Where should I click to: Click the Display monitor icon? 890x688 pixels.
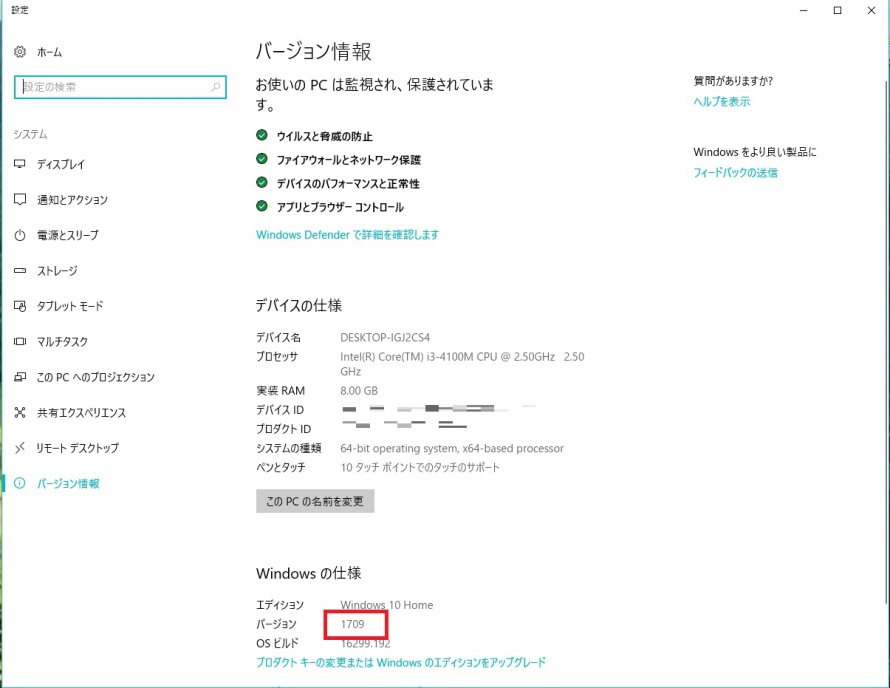coord(20,164)
